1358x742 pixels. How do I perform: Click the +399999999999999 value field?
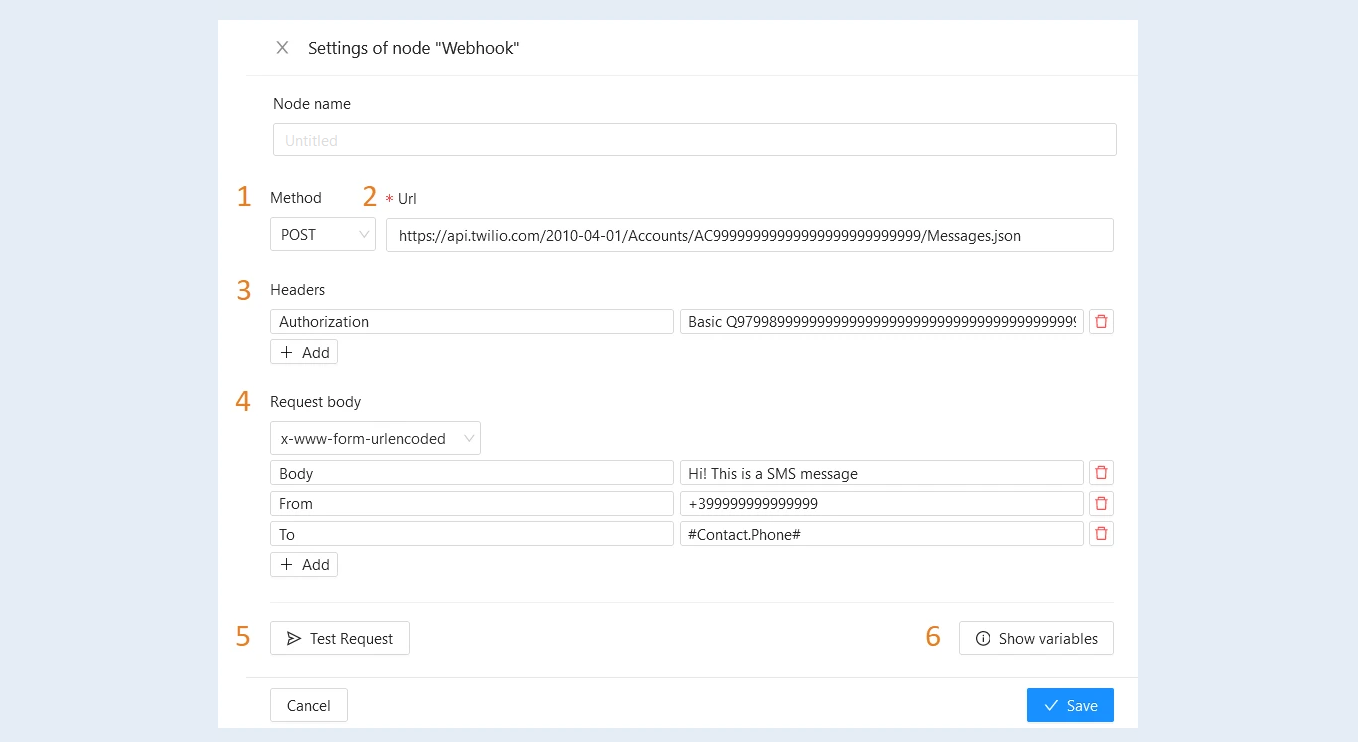tap(882, 503)
